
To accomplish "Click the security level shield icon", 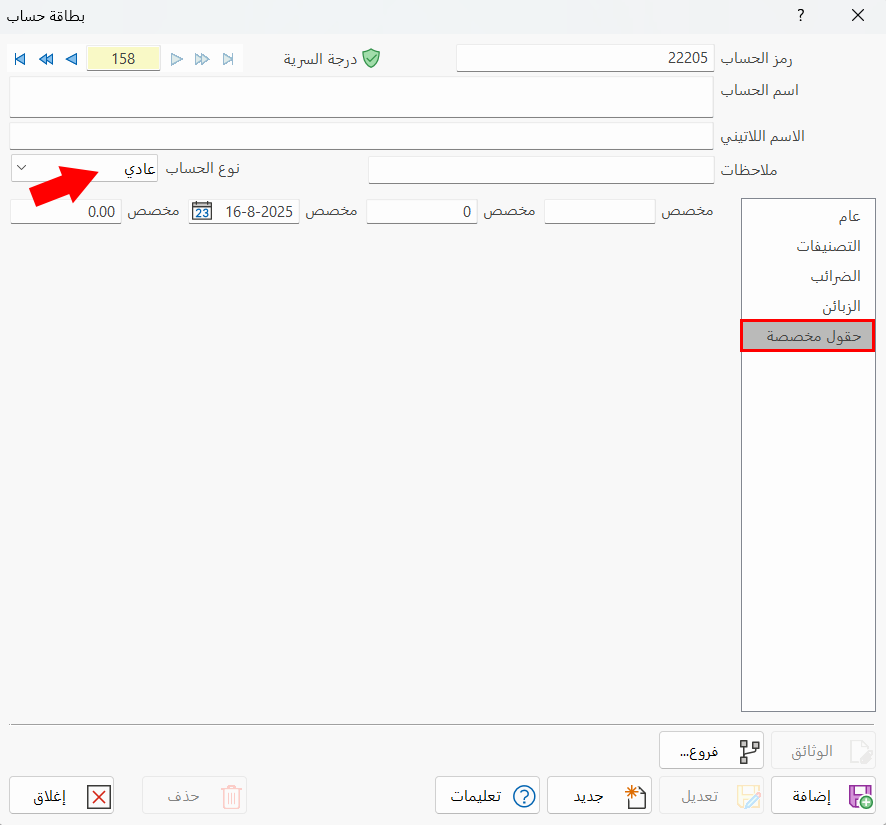I will (371, 59).
